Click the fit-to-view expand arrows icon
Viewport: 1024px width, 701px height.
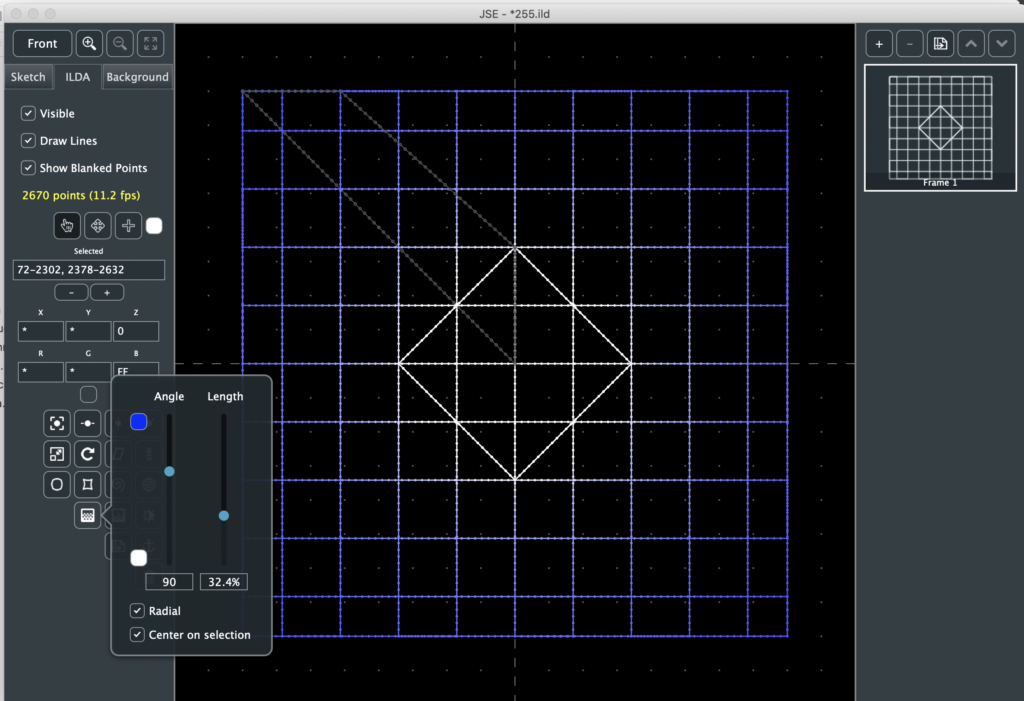coord(150,44)
